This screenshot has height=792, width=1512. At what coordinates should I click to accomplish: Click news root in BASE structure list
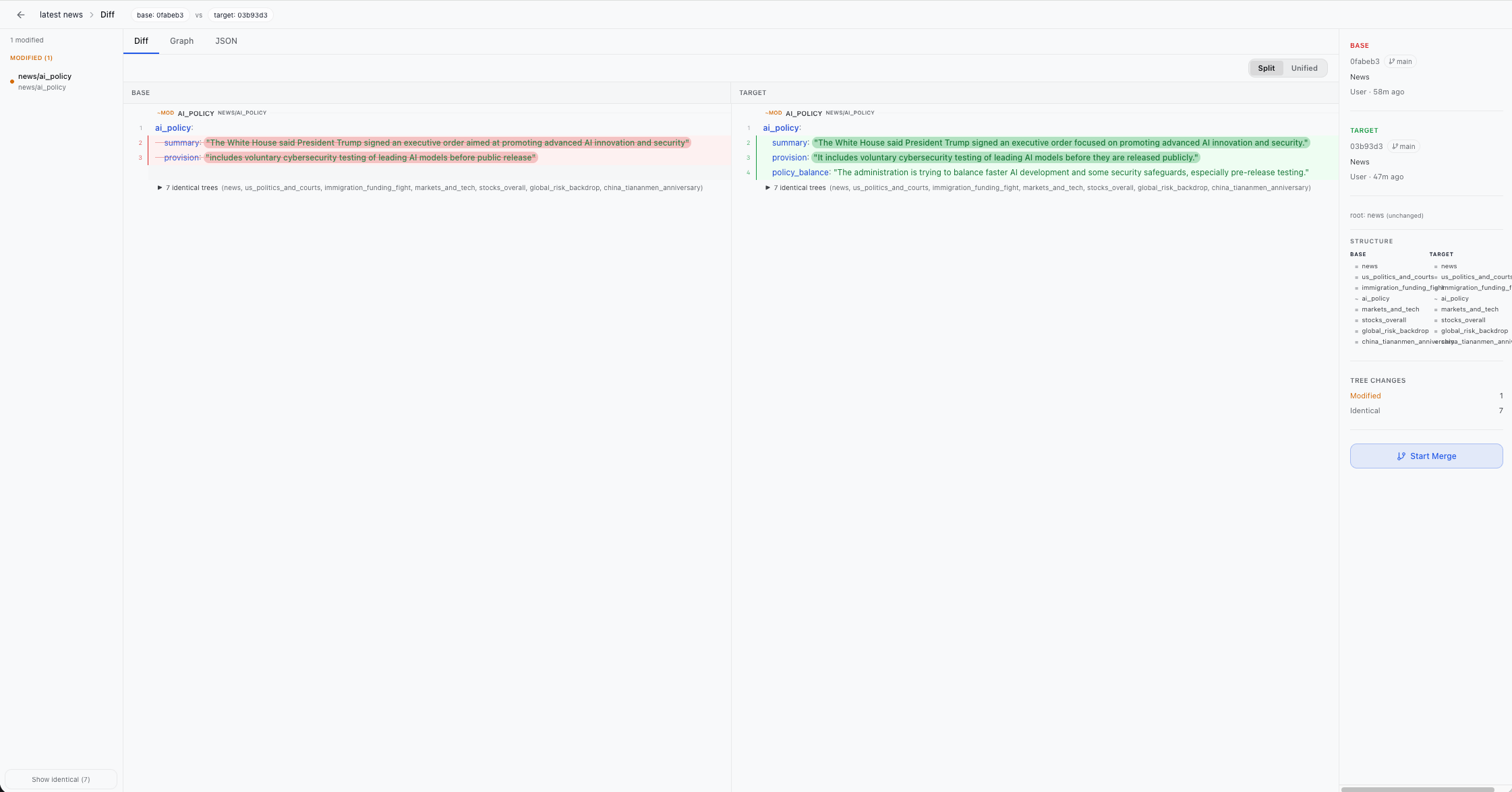pyautogui.click(x=1369, y=266)
